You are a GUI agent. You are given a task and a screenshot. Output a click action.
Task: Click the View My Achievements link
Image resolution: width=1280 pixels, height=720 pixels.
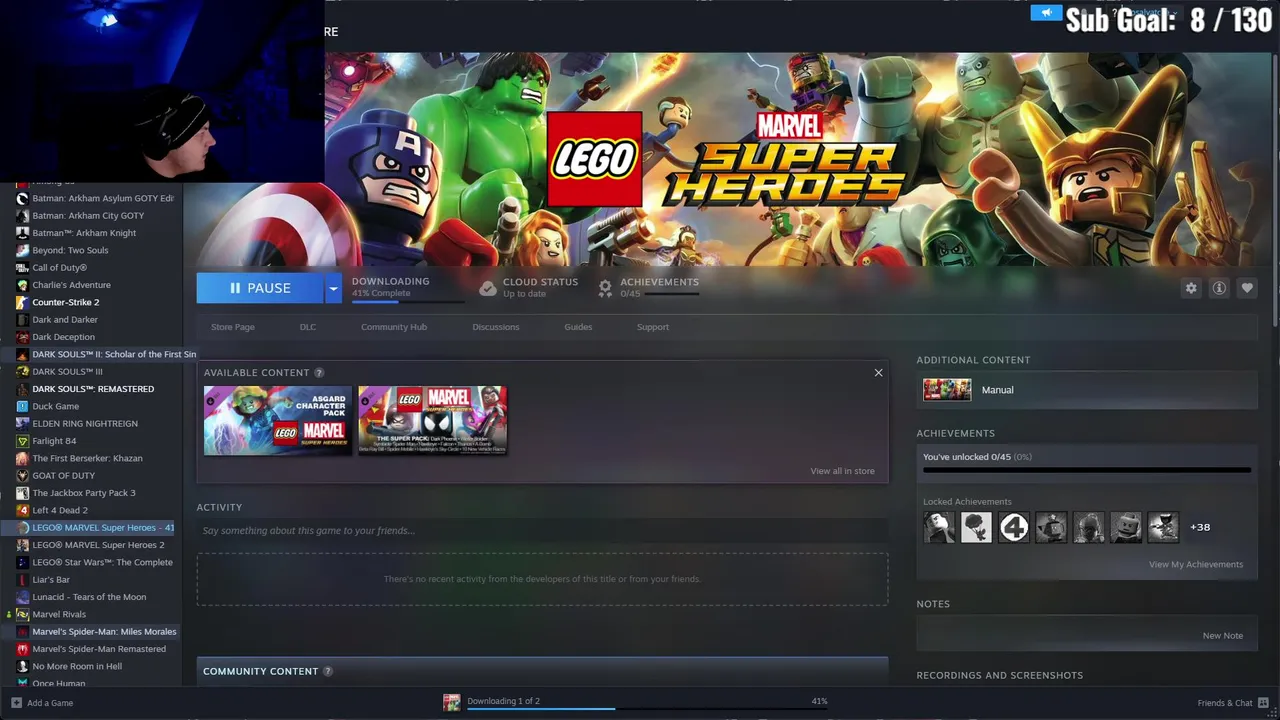(1196, 564)
